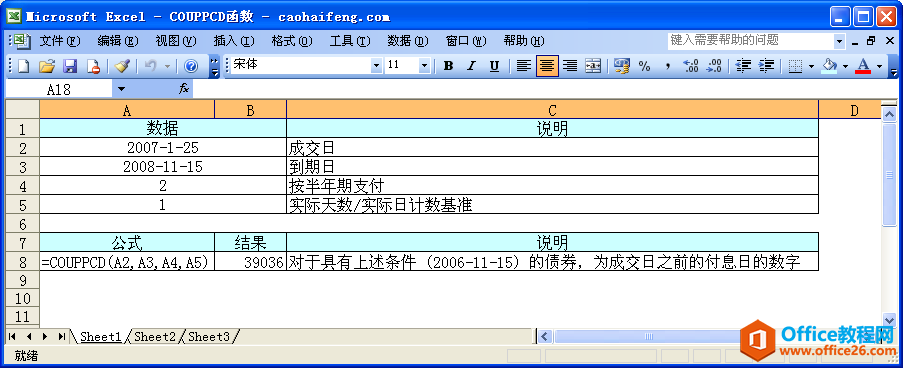Open the 插入 menu
Viewport: 903px width, 368px height.
[234, 41]
